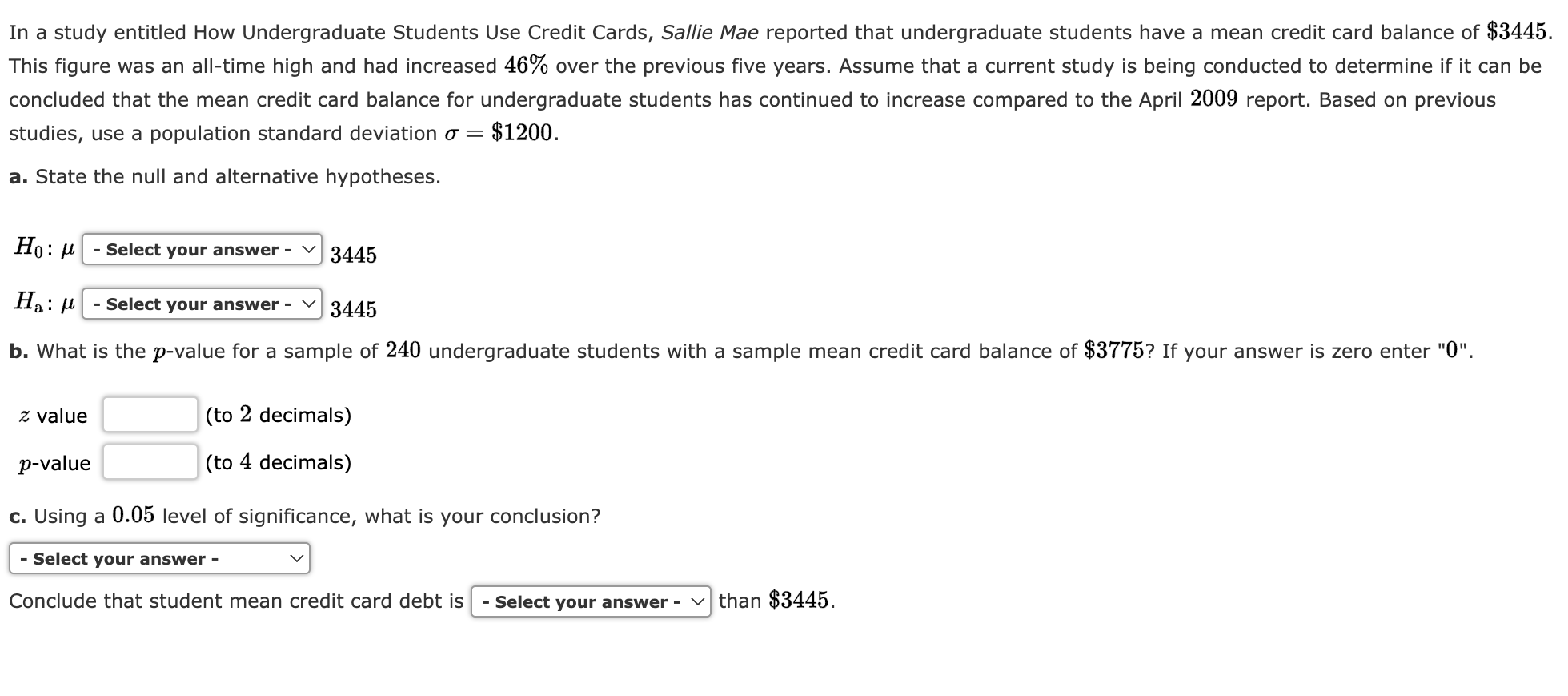Click the chevron arrow on H0 dropdown
1568x696 pixels.
point(309,250)
